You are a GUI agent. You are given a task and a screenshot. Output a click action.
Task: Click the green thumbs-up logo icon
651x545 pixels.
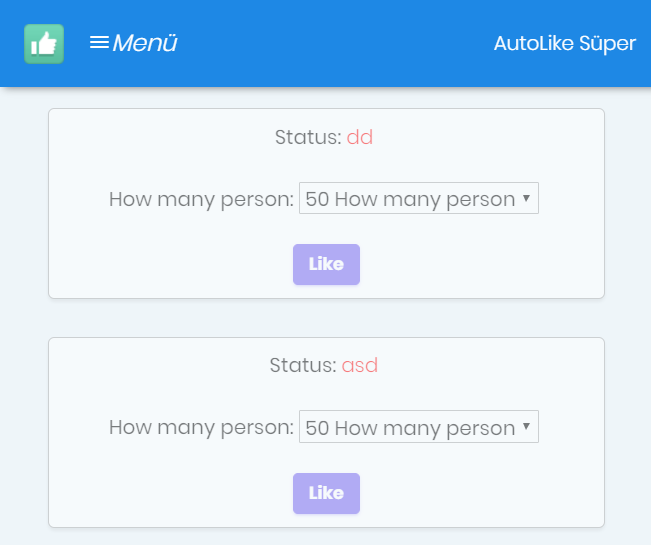click(x=44, y=44)
